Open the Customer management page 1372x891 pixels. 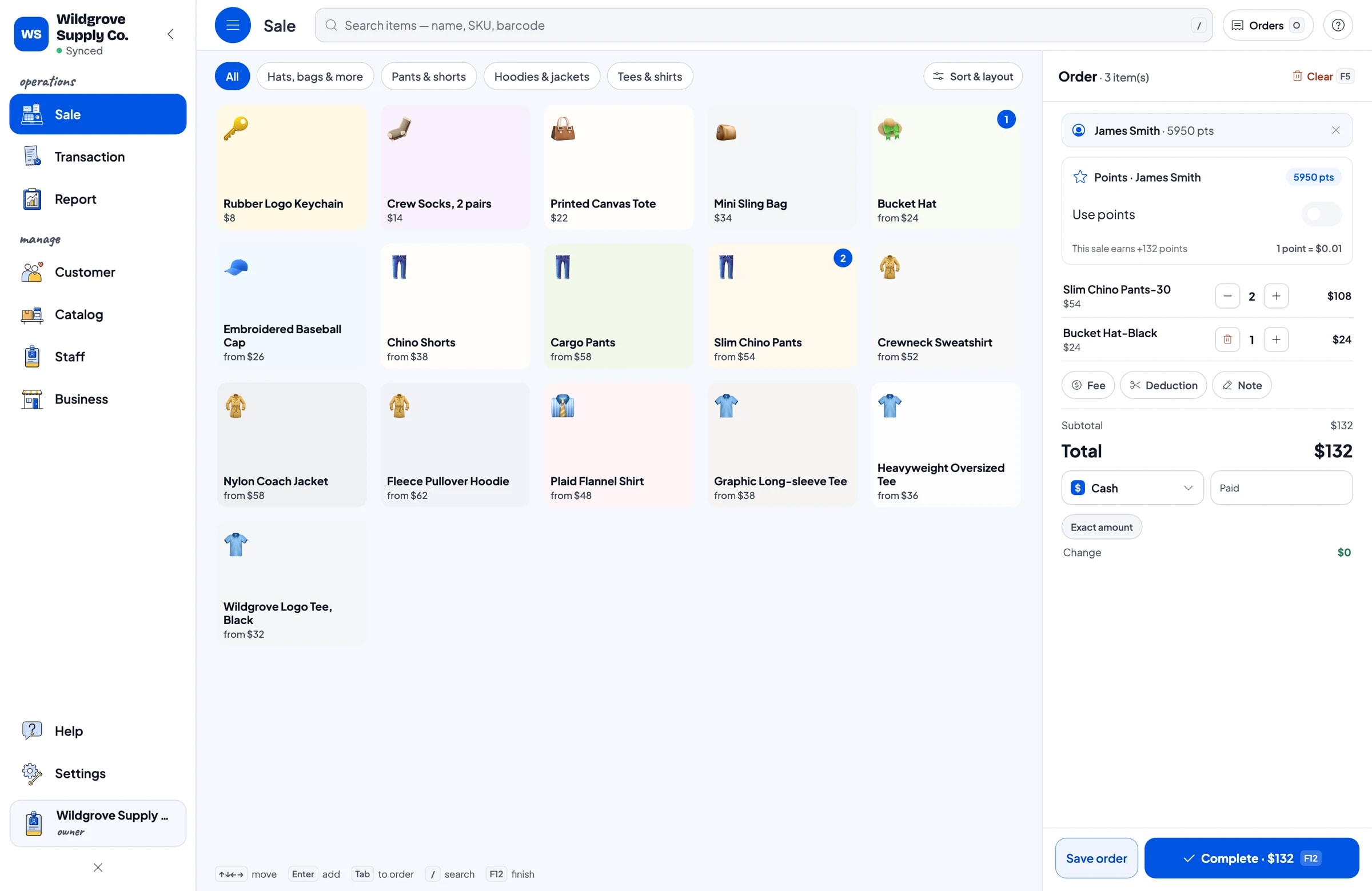click(x=98, y=272)
